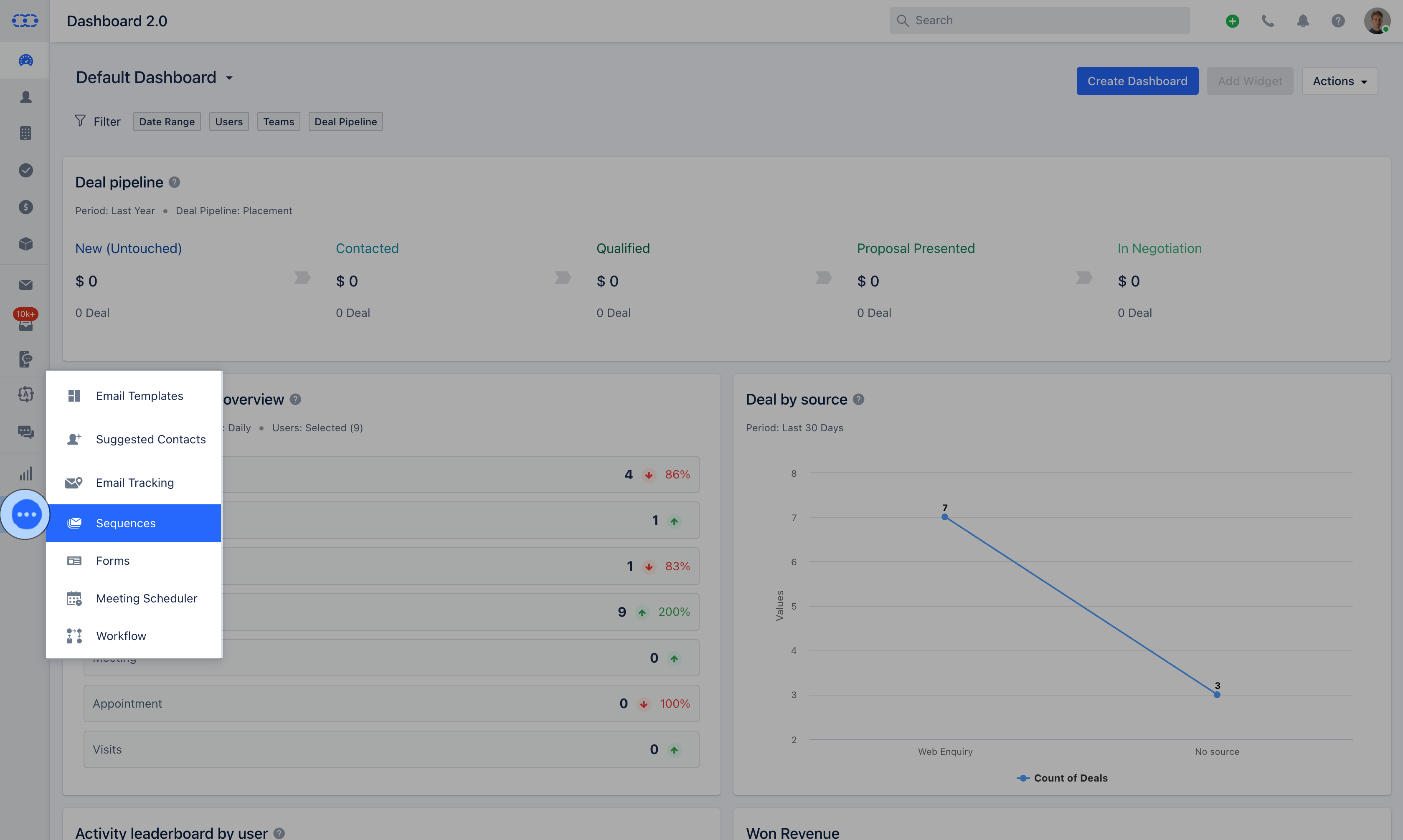Click the red 100% value in Appointment row
Image resolution: width=1403 pixels, height=840 pixels.
coord(675,703)
